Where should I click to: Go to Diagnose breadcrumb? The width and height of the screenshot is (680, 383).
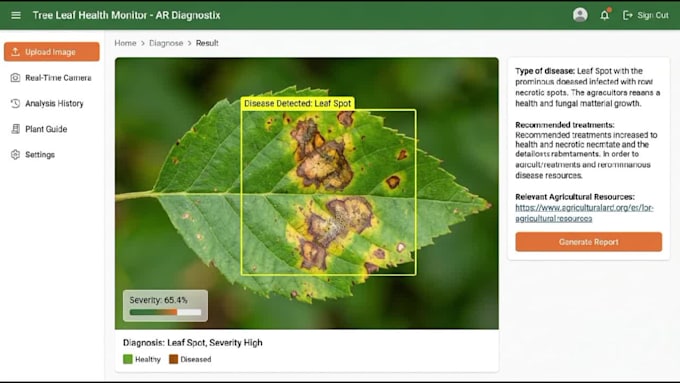coord(166,43)
